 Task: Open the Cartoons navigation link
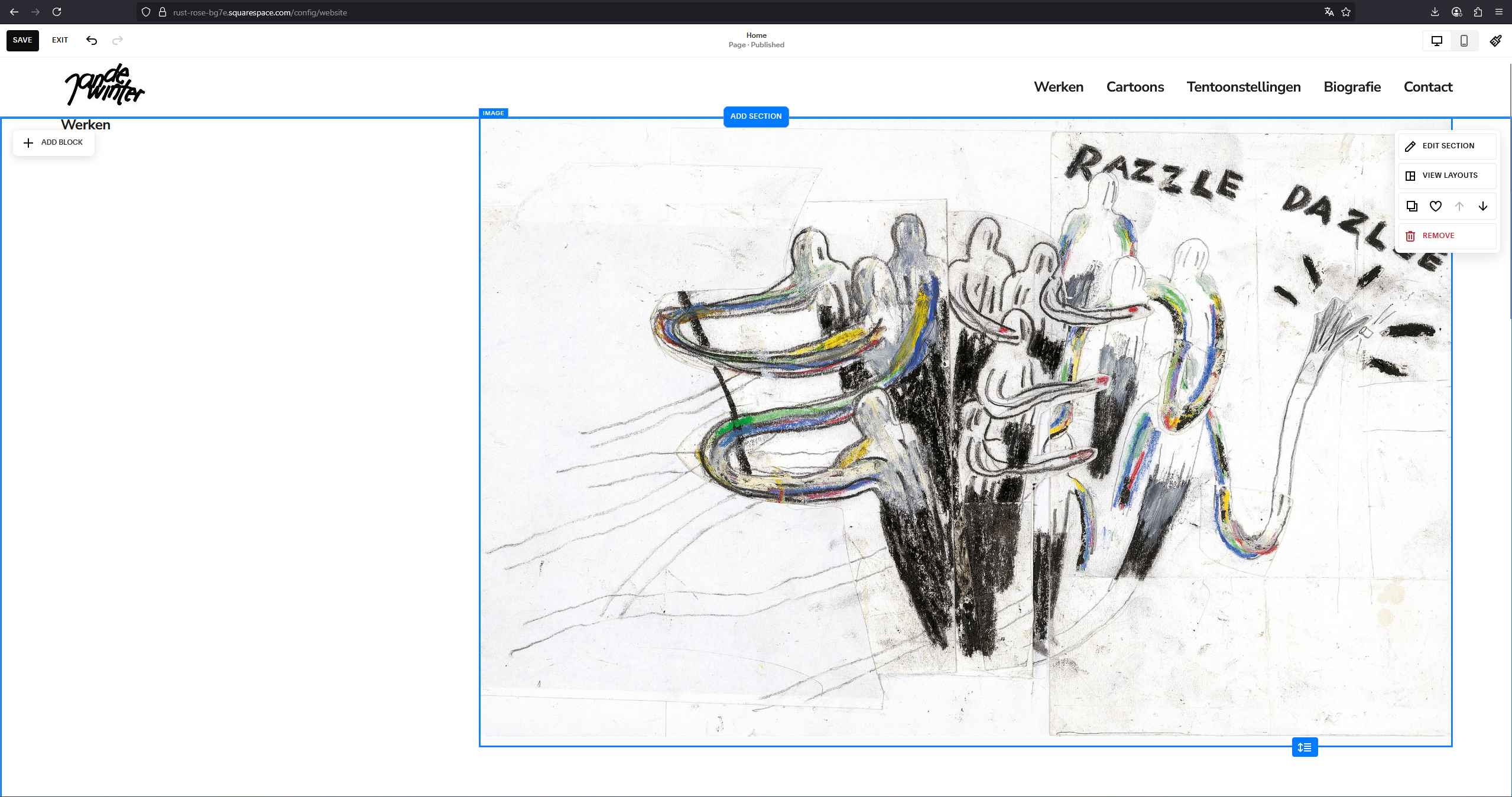click(1135, 87)
